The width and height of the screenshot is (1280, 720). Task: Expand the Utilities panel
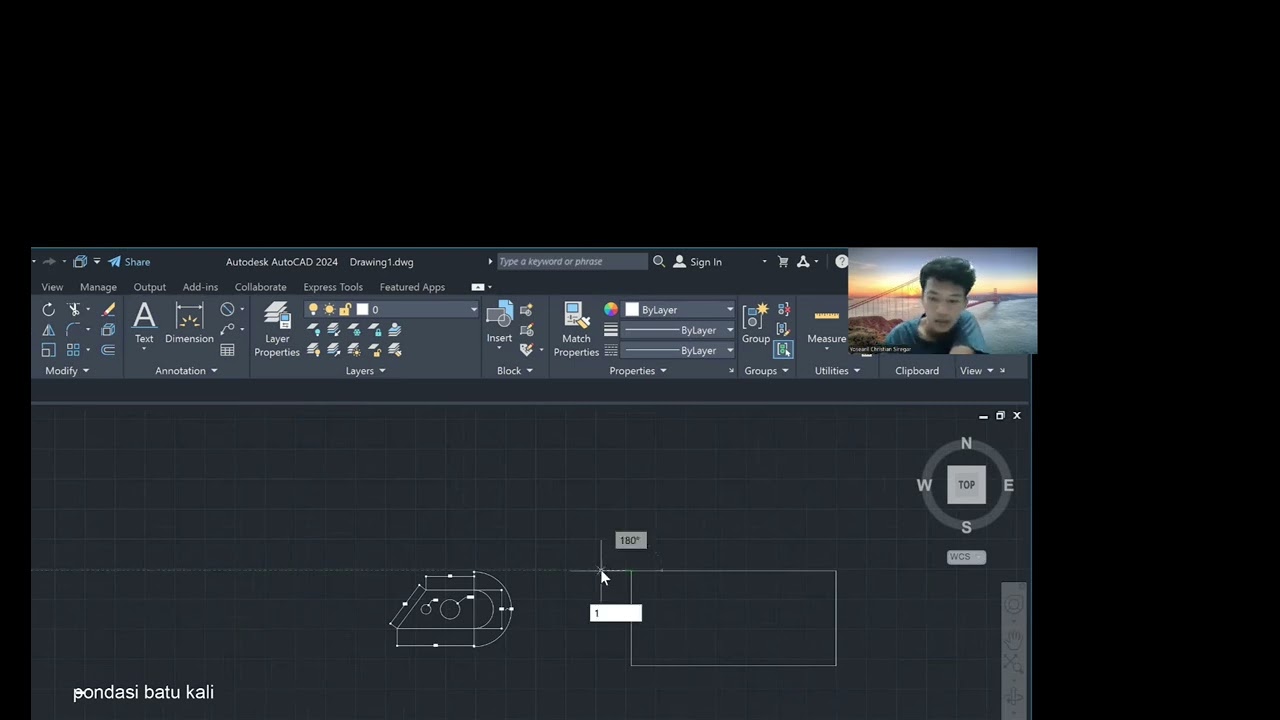(x=837, y=370)
